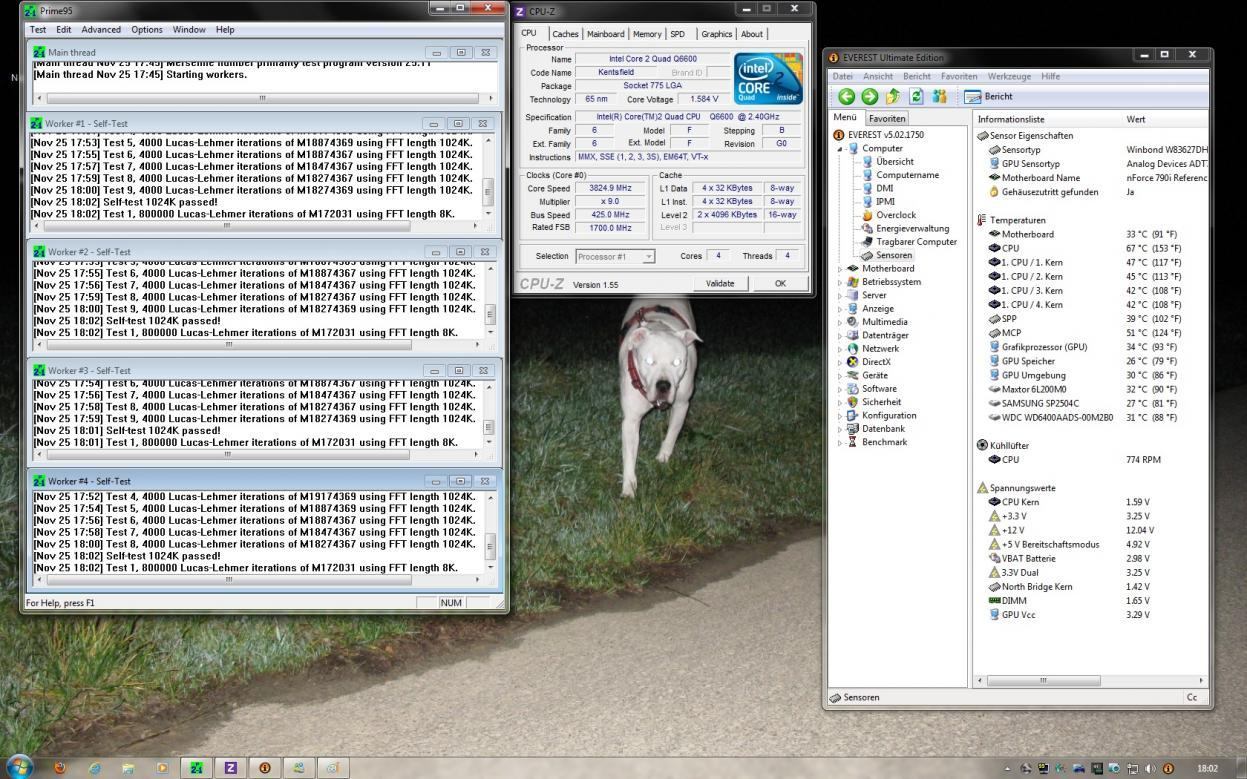Open the Window menu in Prime95
The image size is (1247, 779).
[189, 30]
